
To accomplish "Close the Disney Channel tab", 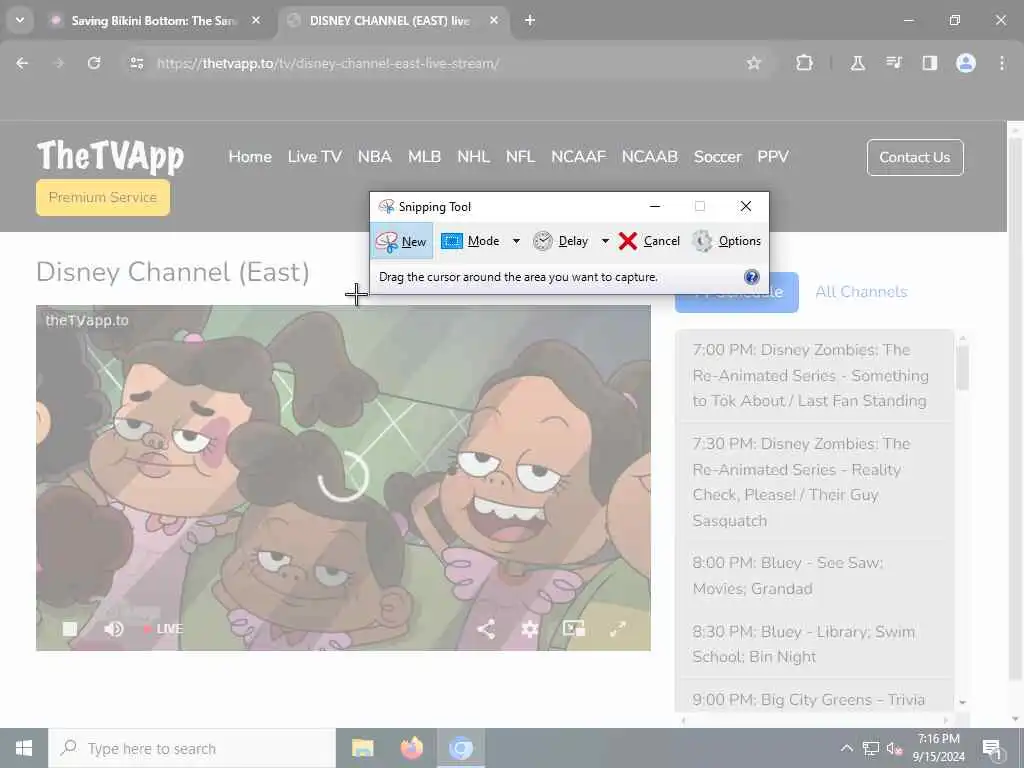I will [494, 20].
